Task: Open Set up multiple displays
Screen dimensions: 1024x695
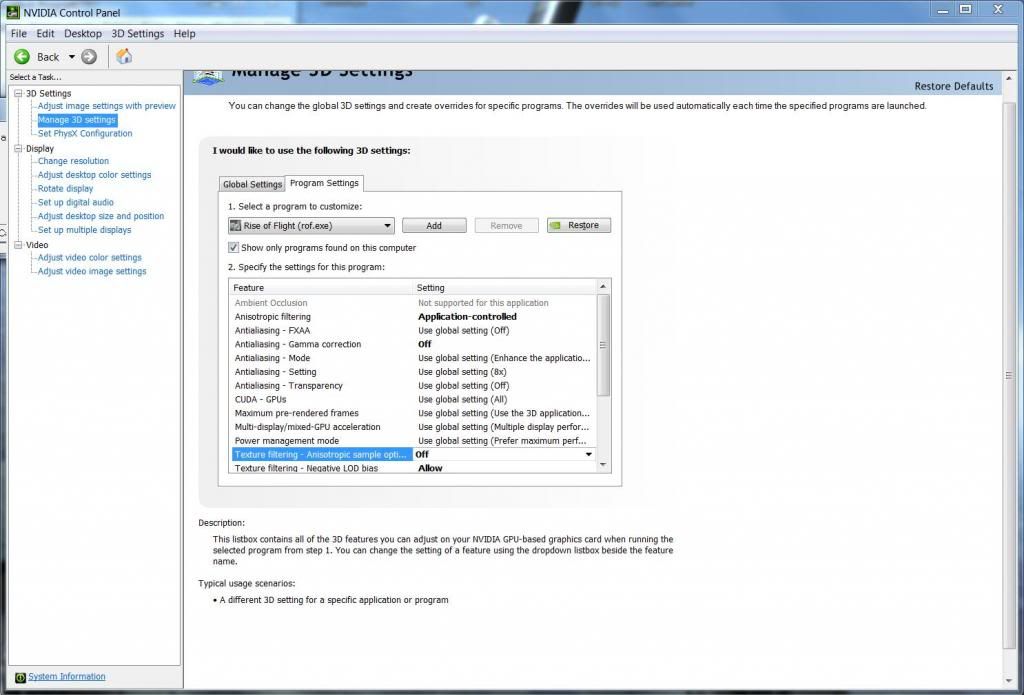Action: (x=84, y=229)
